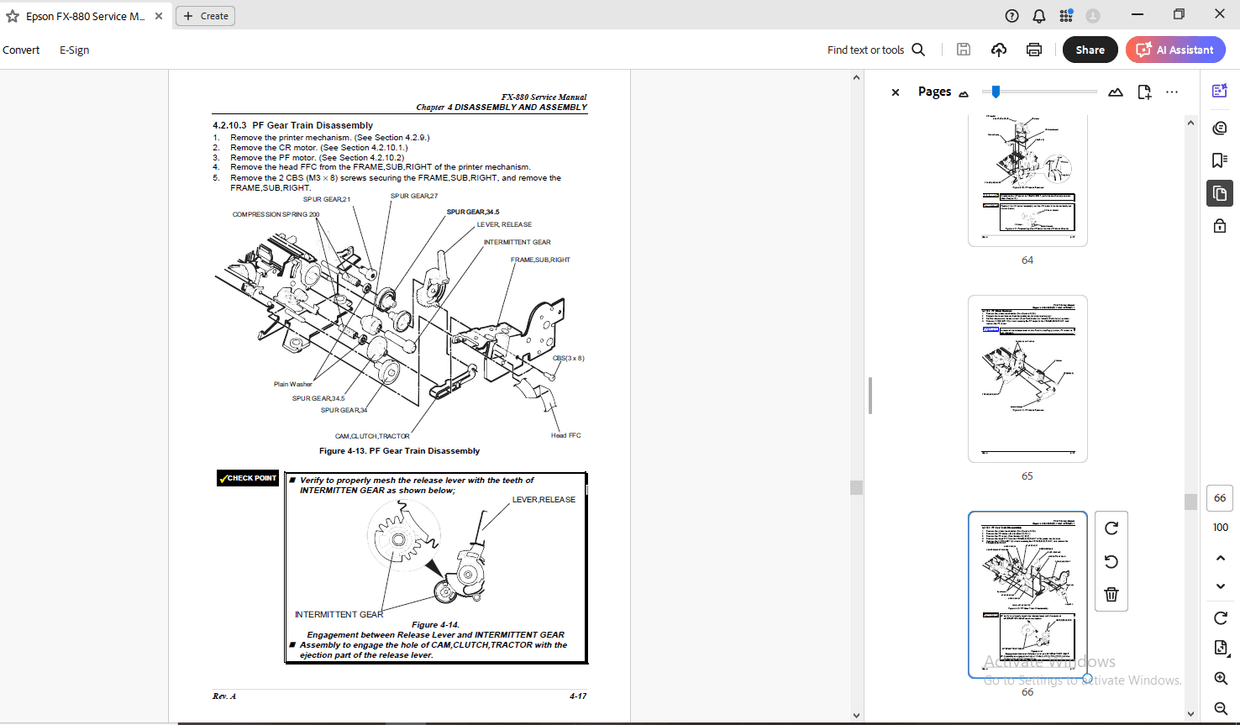Open Pages panel more options menu
The height and width of the screenshot is (725, 1240).
click(1172, 92)
